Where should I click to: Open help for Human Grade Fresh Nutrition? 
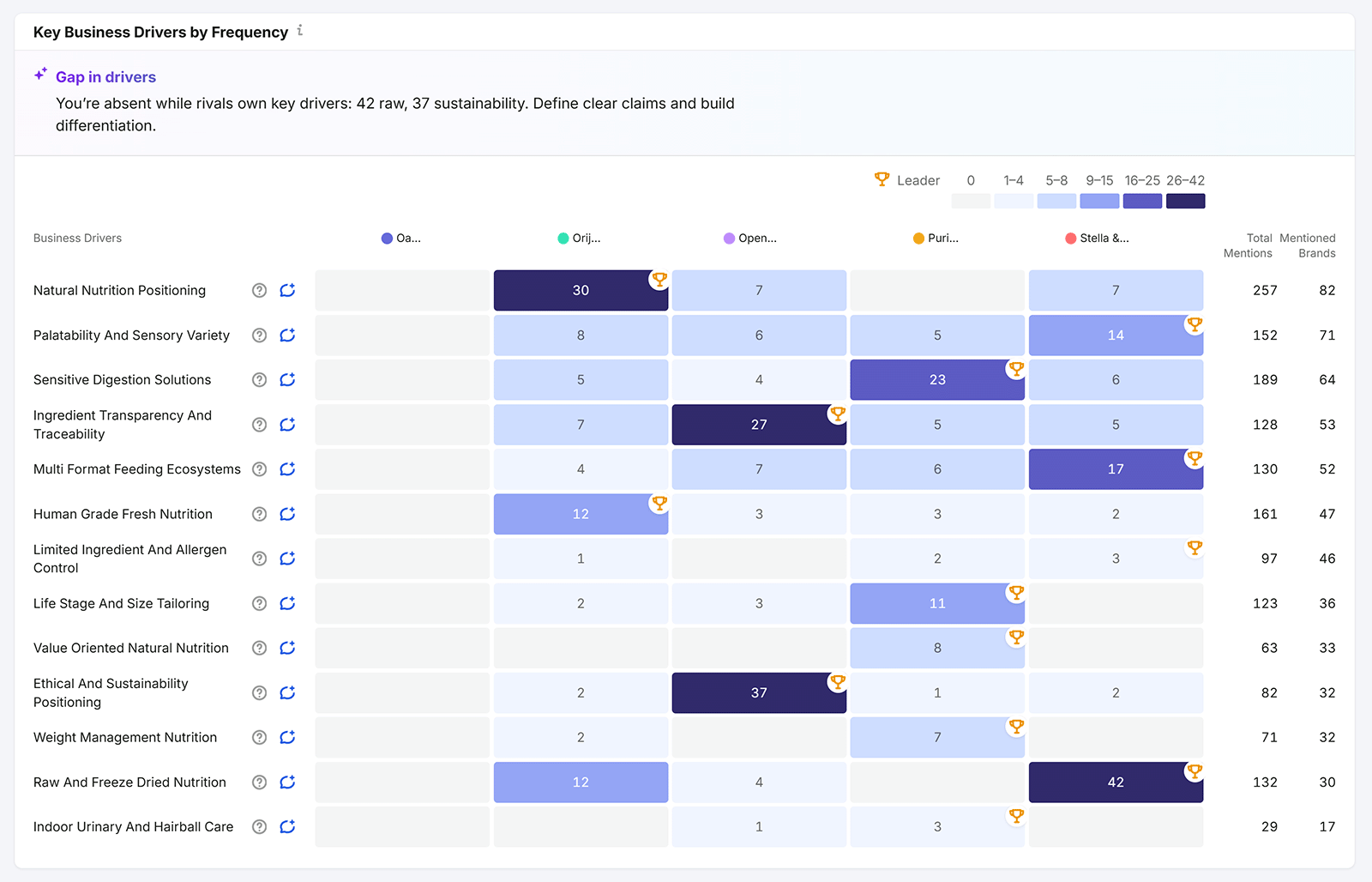pyautogui.click(x=259, y=514)
